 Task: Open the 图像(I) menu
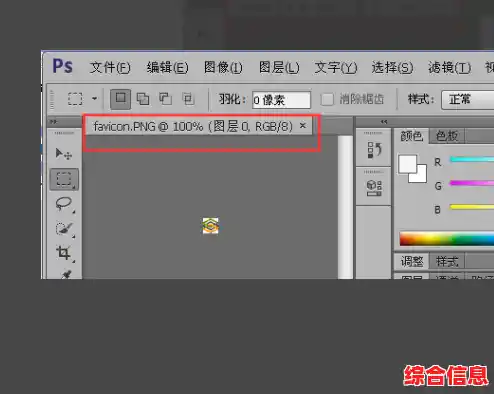tap(223, 68)
